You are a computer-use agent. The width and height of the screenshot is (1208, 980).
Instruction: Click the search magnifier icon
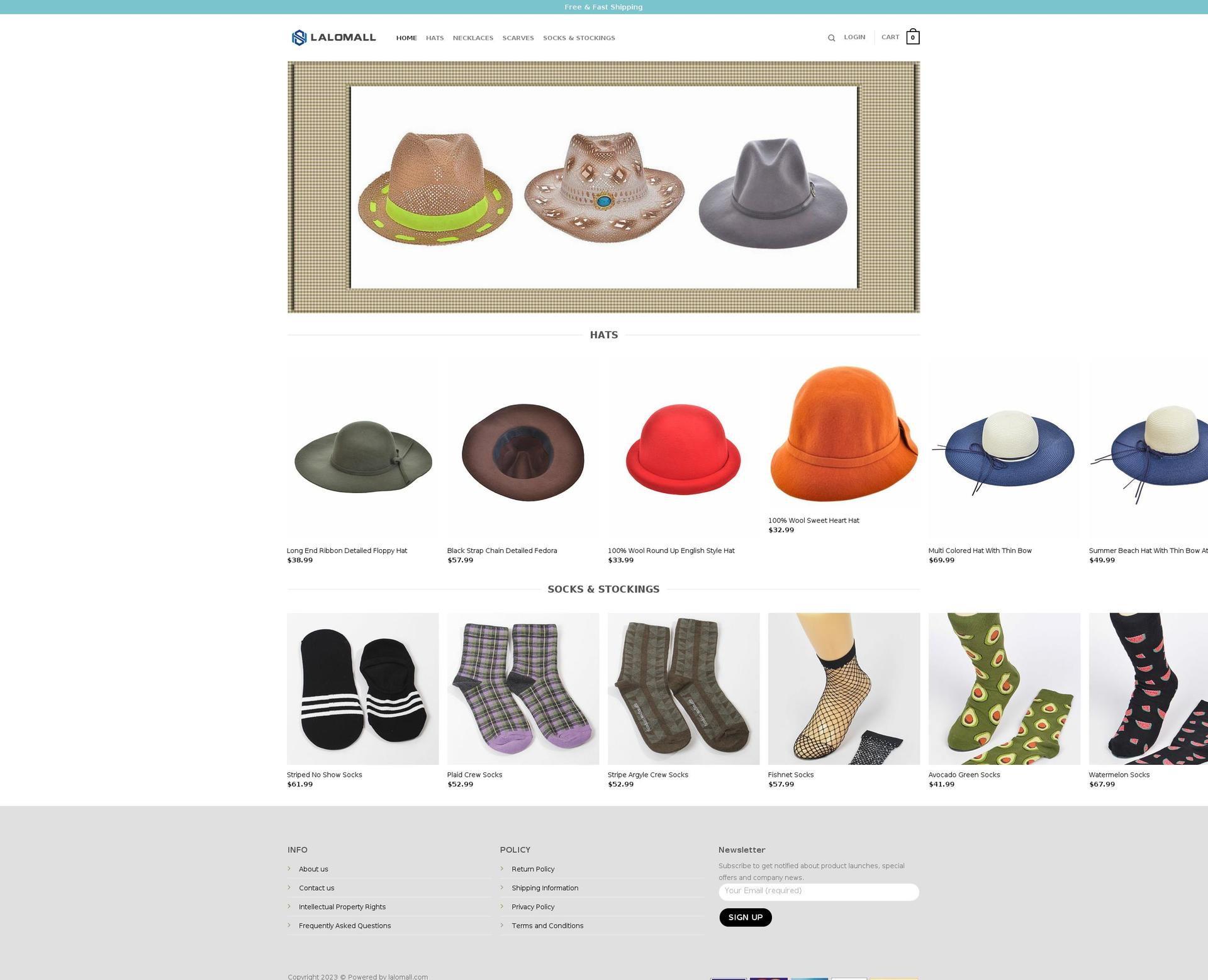[831, 37]
